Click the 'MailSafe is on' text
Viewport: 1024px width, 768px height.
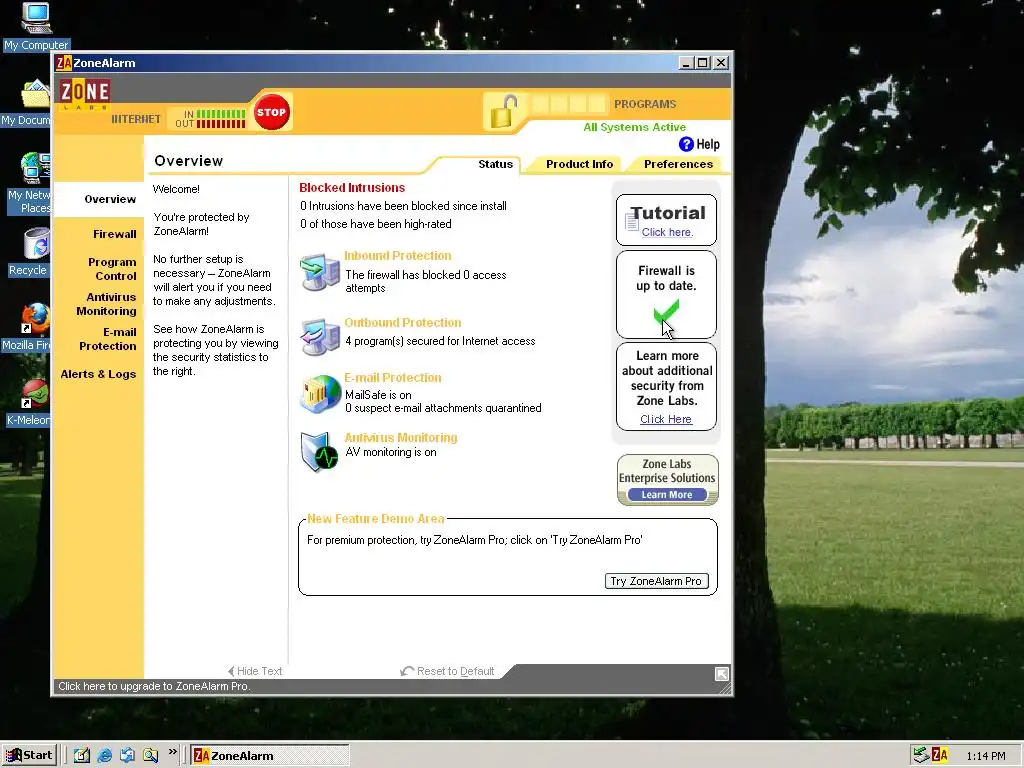pyautogui.click(x=378, y=395)
